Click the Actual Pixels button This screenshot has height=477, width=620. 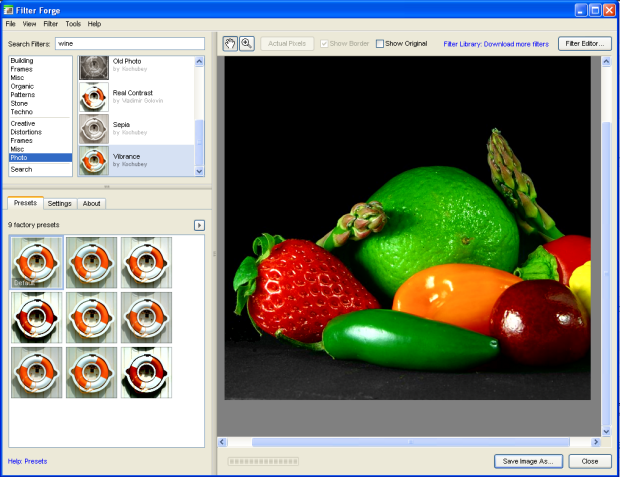287,44
